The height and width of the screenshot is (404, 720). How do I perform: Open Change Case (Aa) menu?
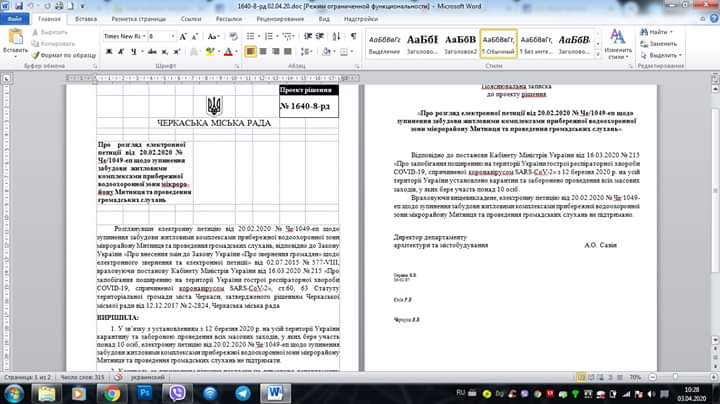pos(213,36)
